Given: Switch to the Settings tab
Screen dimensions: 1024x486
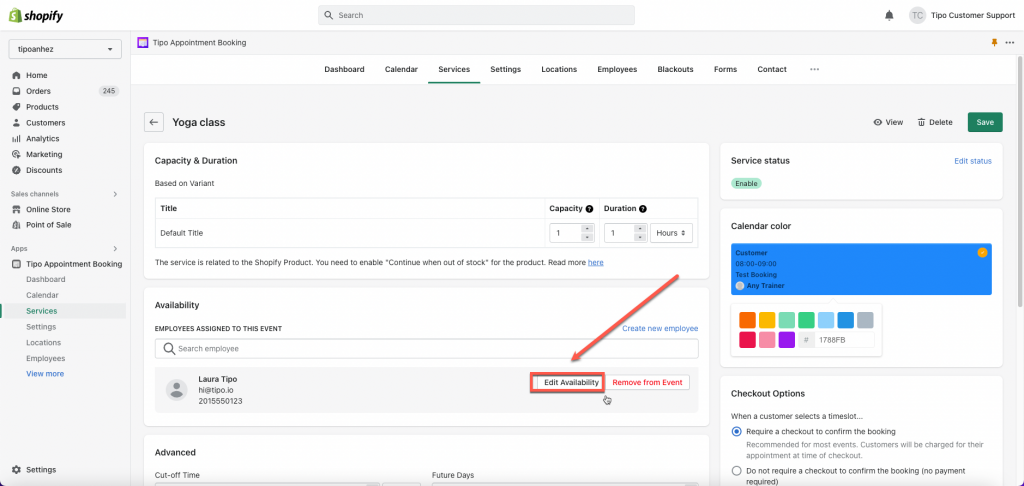Looking at the screenshot, I should (x=505, y=69).
